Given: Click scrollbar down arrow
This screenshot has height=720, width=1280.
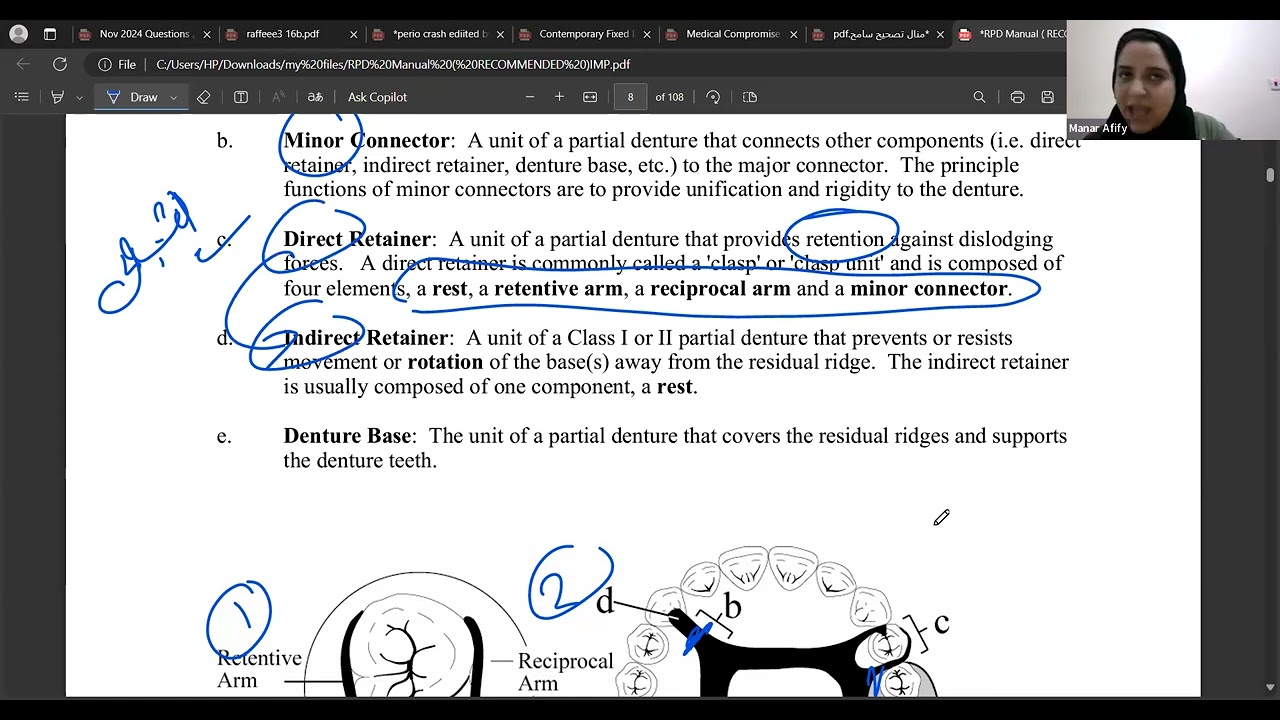Looking at the screenshot, I should coord(1270,687).
